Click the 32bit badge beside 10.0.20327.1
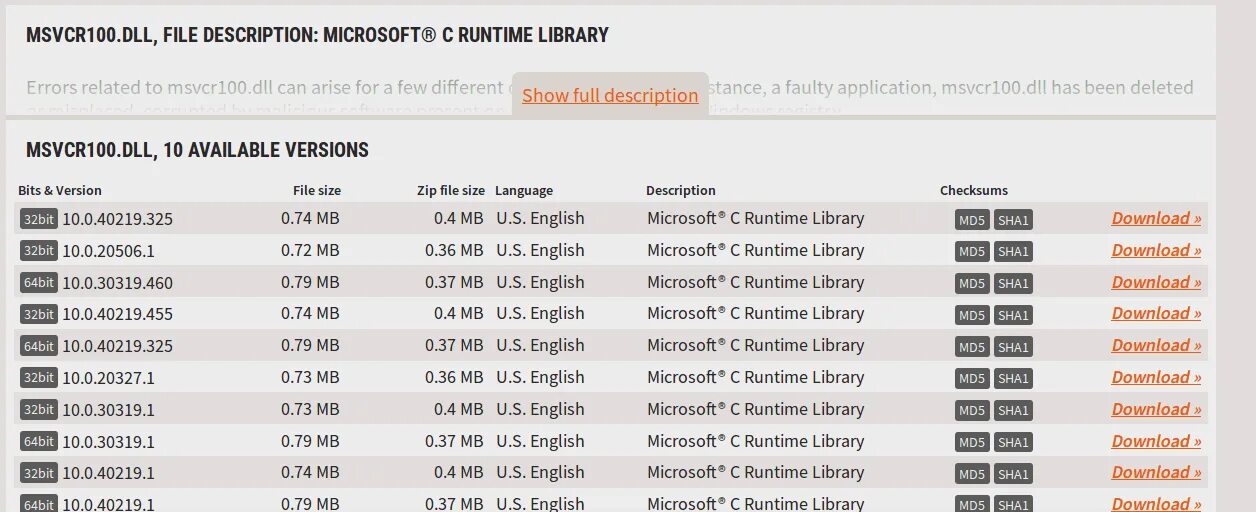This screenshot has height=512, width=1256. point(39,378)
